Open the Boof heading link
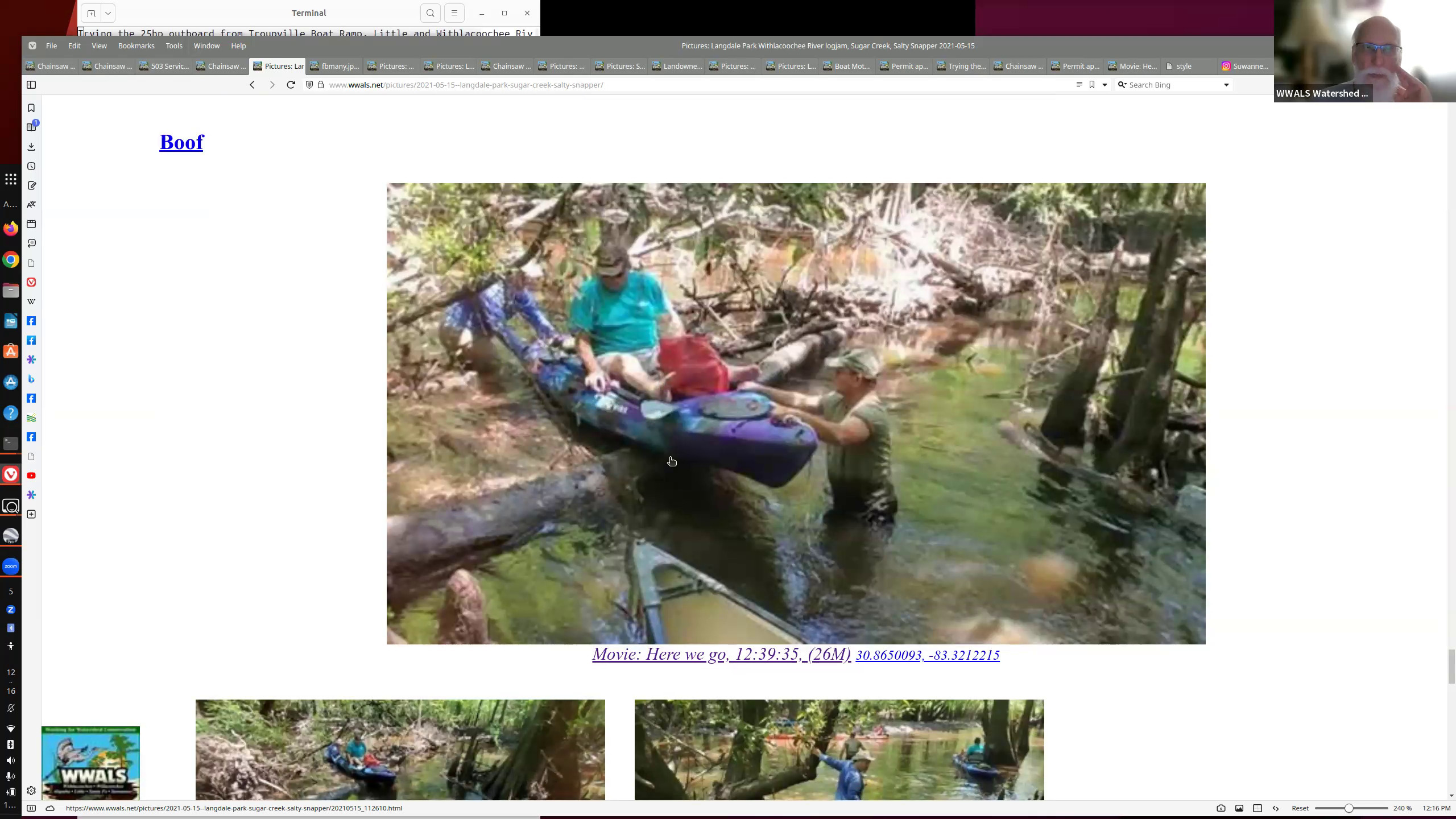Screen dimensions: 1456x819 click(181, 142)
